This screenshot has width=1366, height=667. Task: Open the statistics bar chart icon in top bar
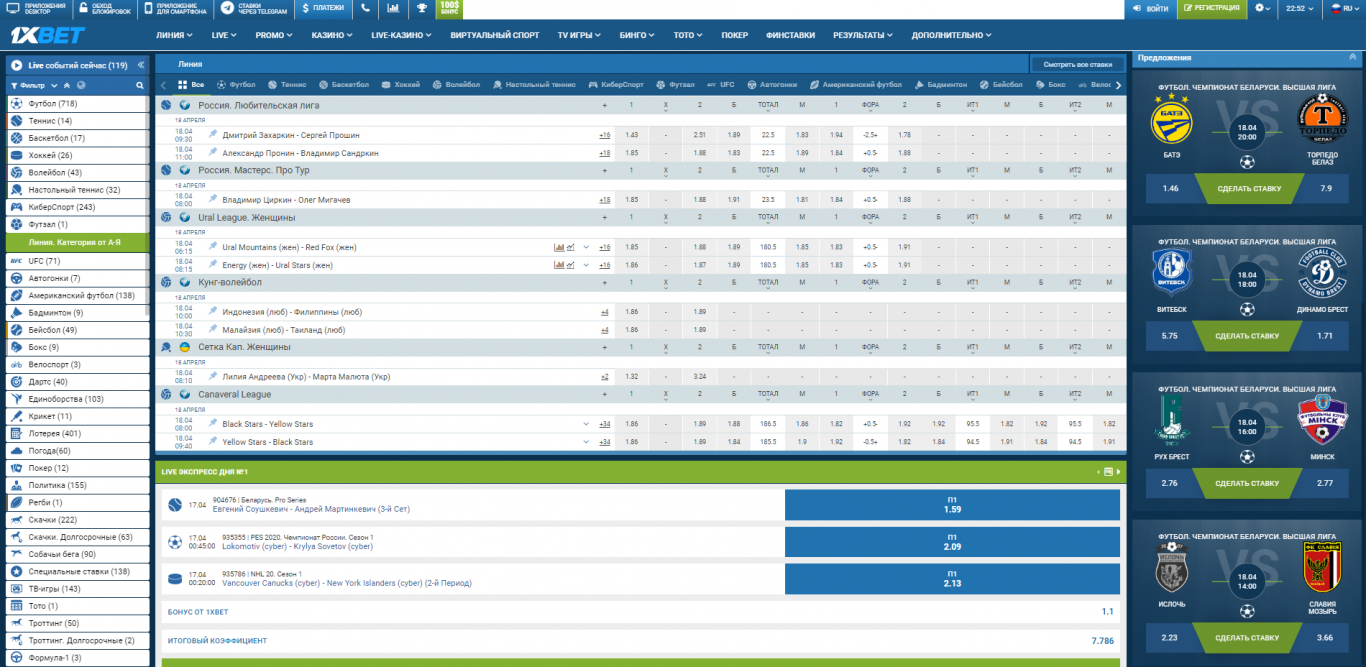(x=393, y=8)
